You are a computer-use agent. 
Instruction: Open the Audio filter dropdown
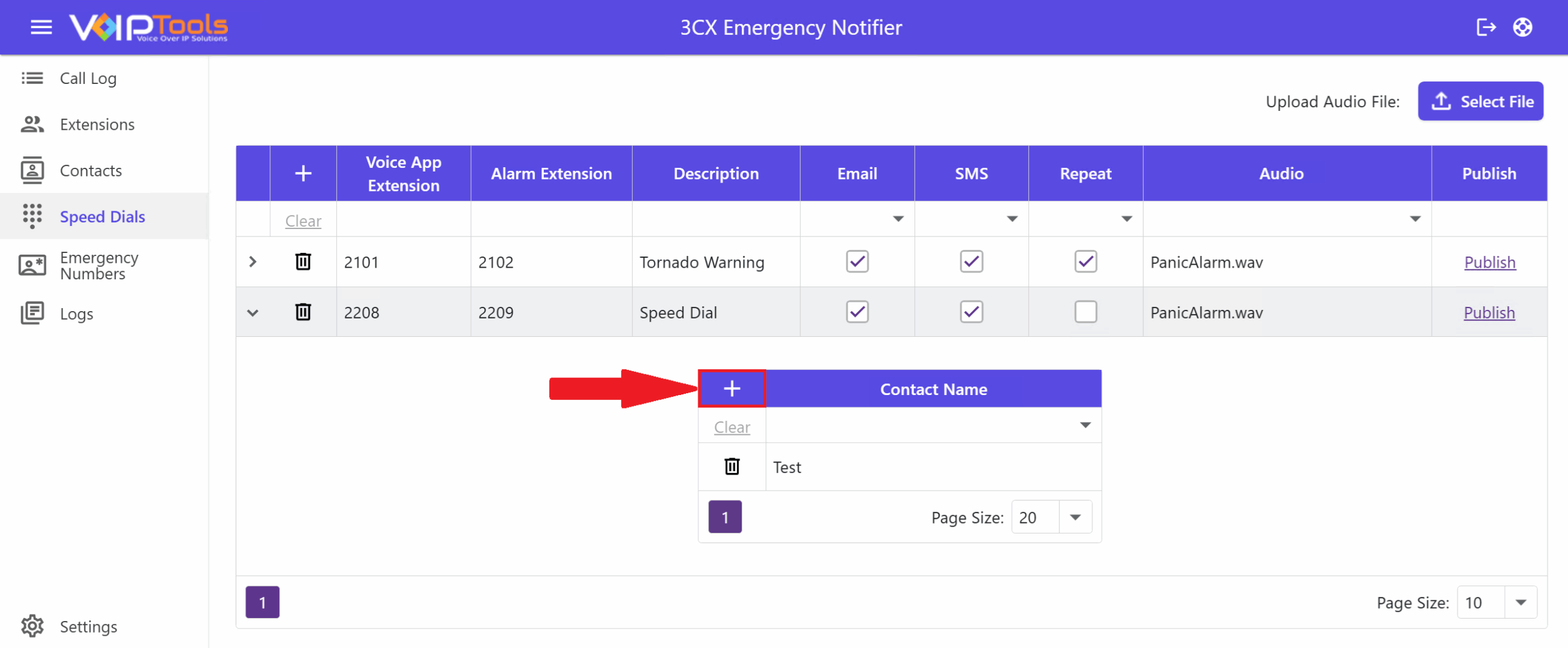[1415, 219]
